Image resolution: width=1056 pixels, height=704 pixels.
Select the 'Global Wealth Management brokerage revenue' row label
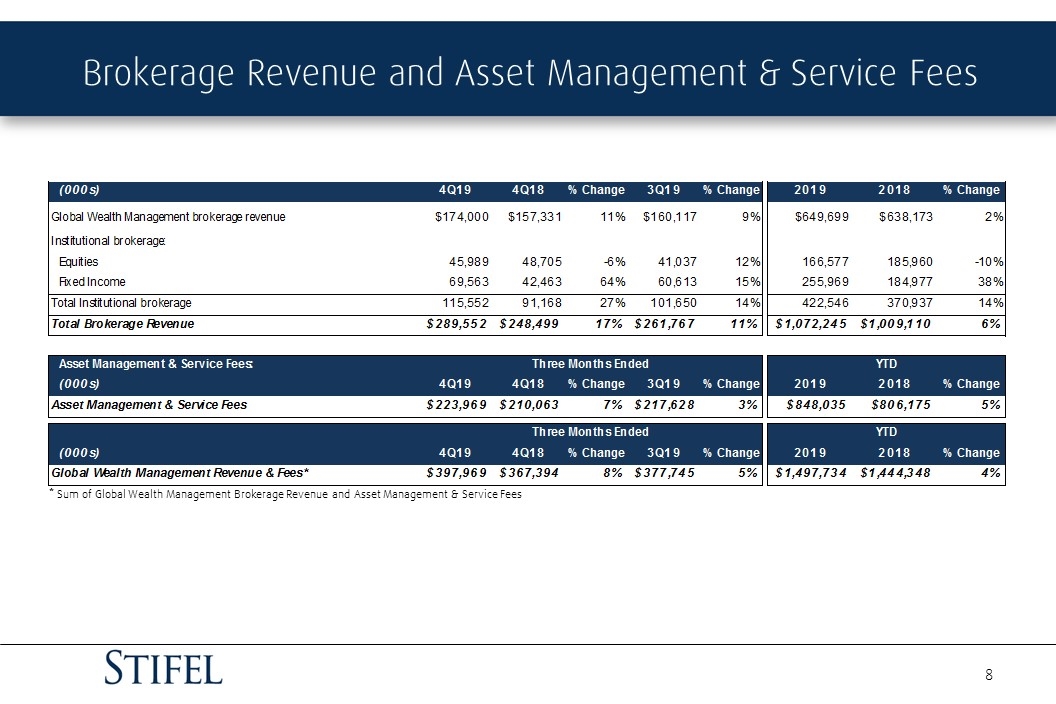tap(168, 217)
